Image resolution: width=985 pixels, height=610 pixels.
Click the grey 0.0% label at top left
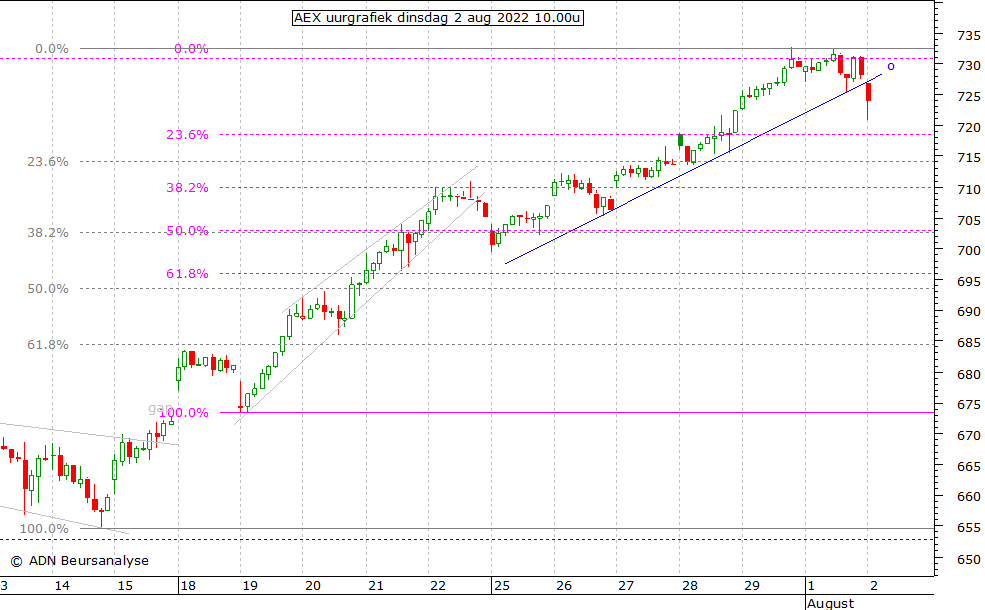tap(51, 48)
